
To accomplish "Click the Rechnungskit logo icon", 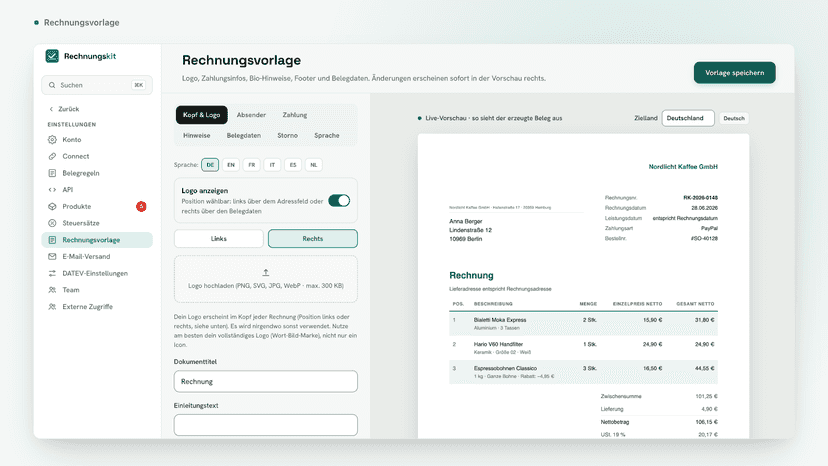I will point(52,56).
